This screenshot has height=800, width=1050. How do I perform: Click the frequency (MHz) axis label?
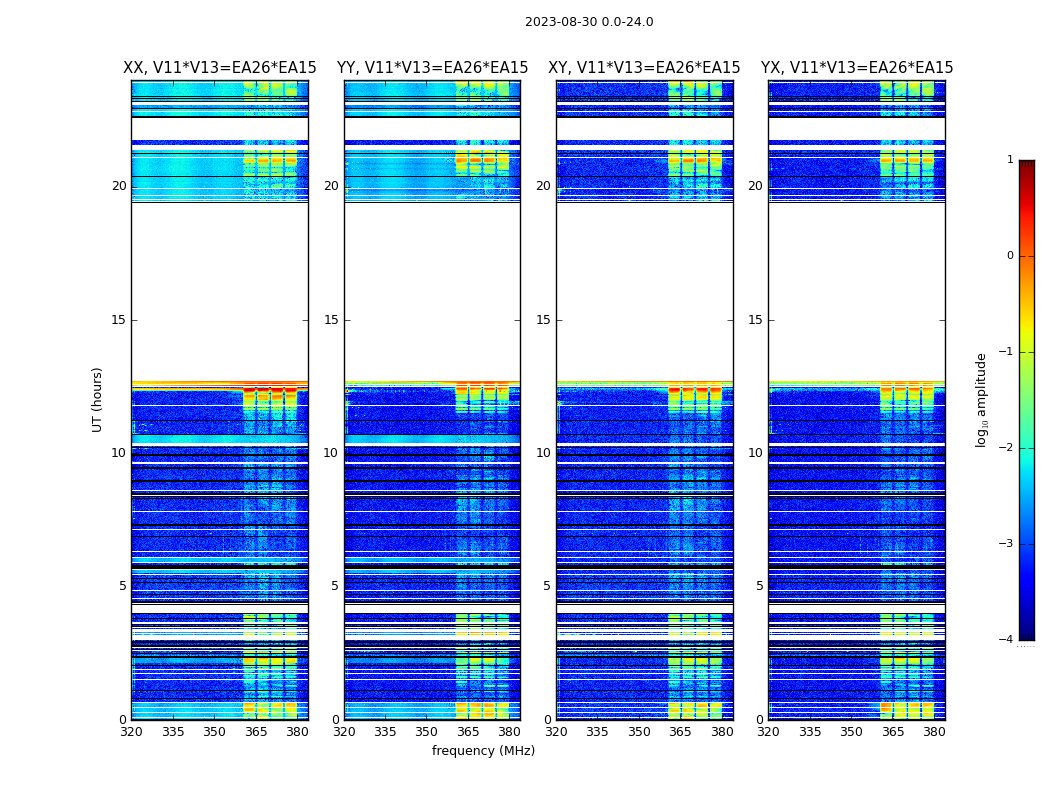[x=483, y=750]
